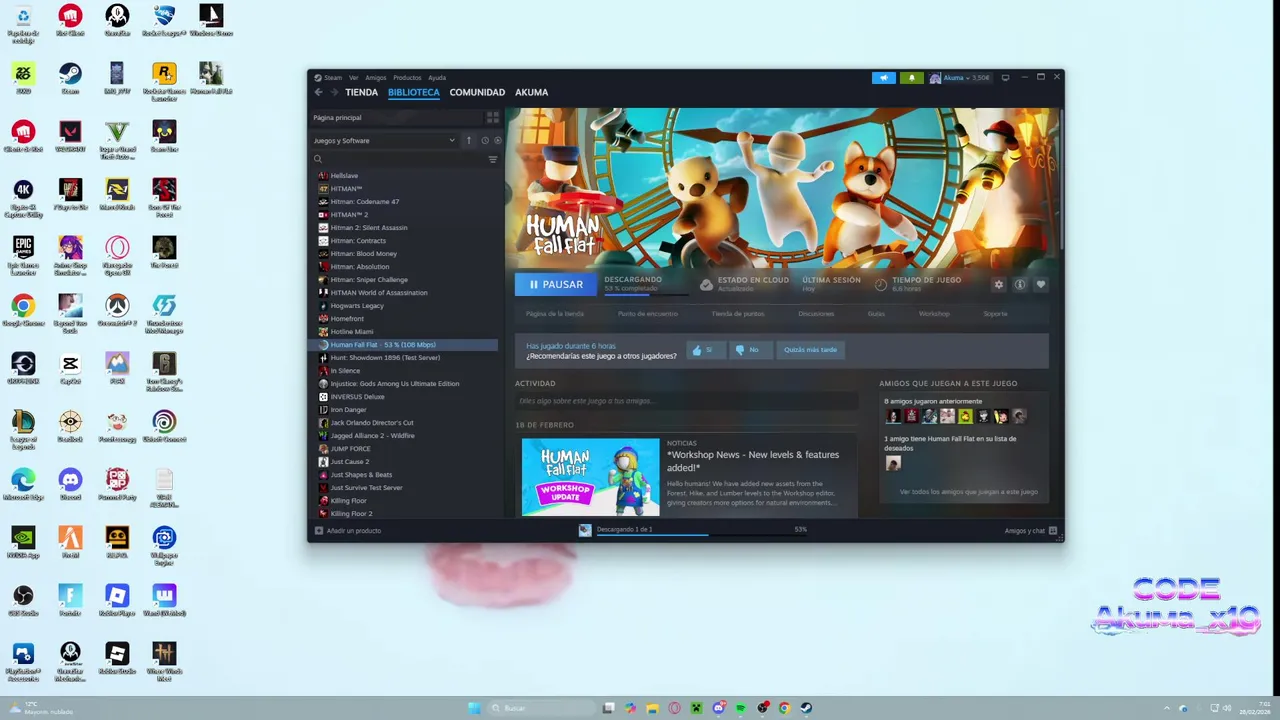The height and width of the screenshot is (720, 1280).
Task: Open the green notifications bell
Action: tap(911, 77)
